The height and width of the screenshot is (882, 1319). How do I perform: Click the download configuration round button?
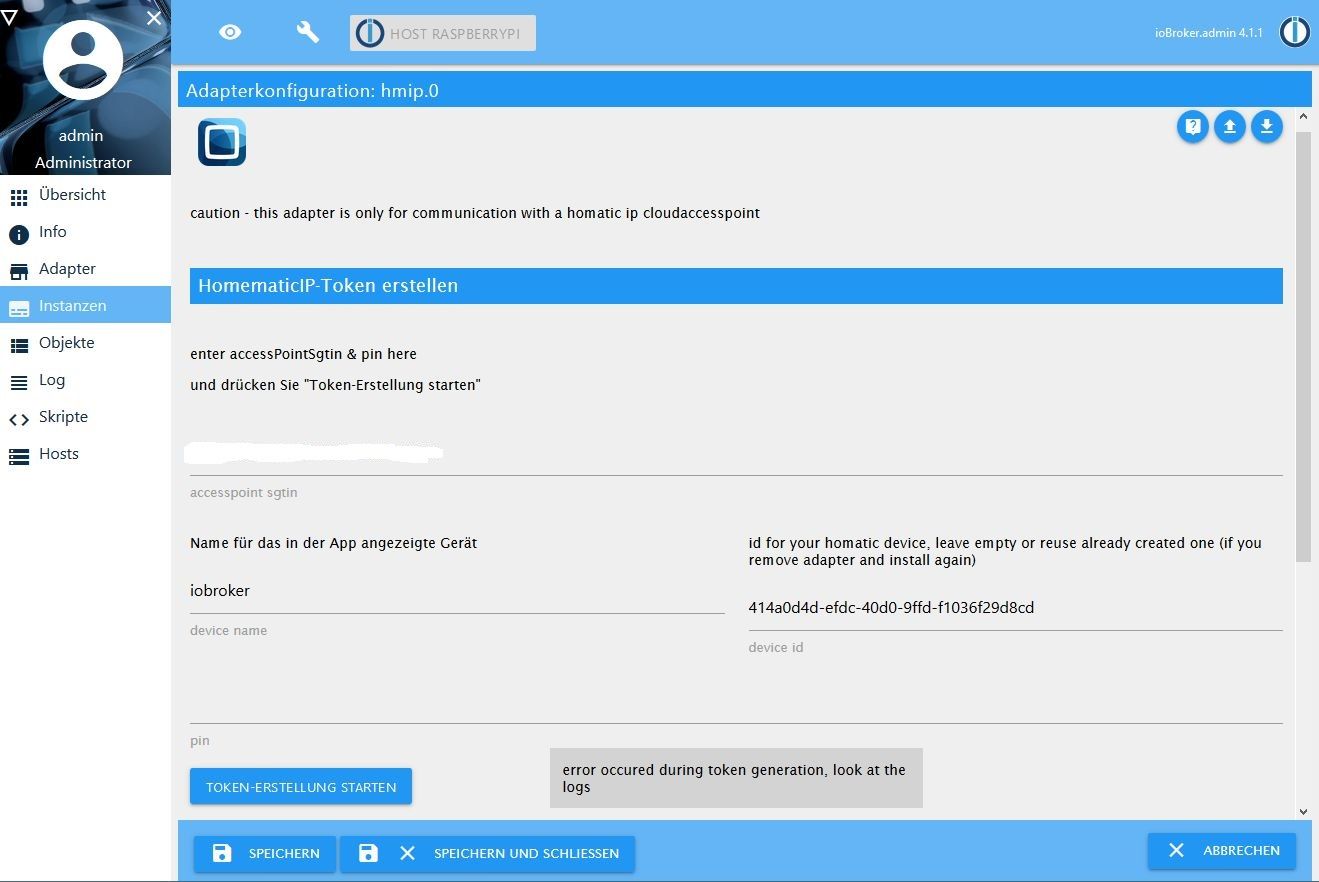[x=1266, y=127]
